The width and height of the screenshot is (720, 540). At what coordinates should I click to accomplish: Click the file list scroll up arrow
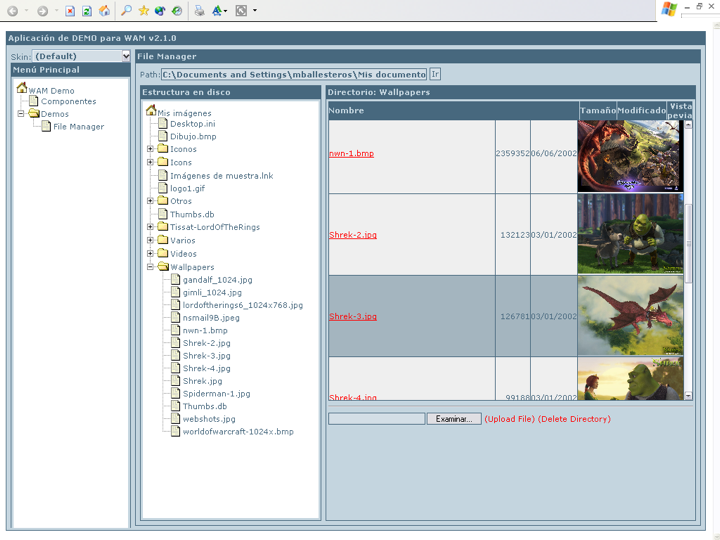(x=688, y=125)
